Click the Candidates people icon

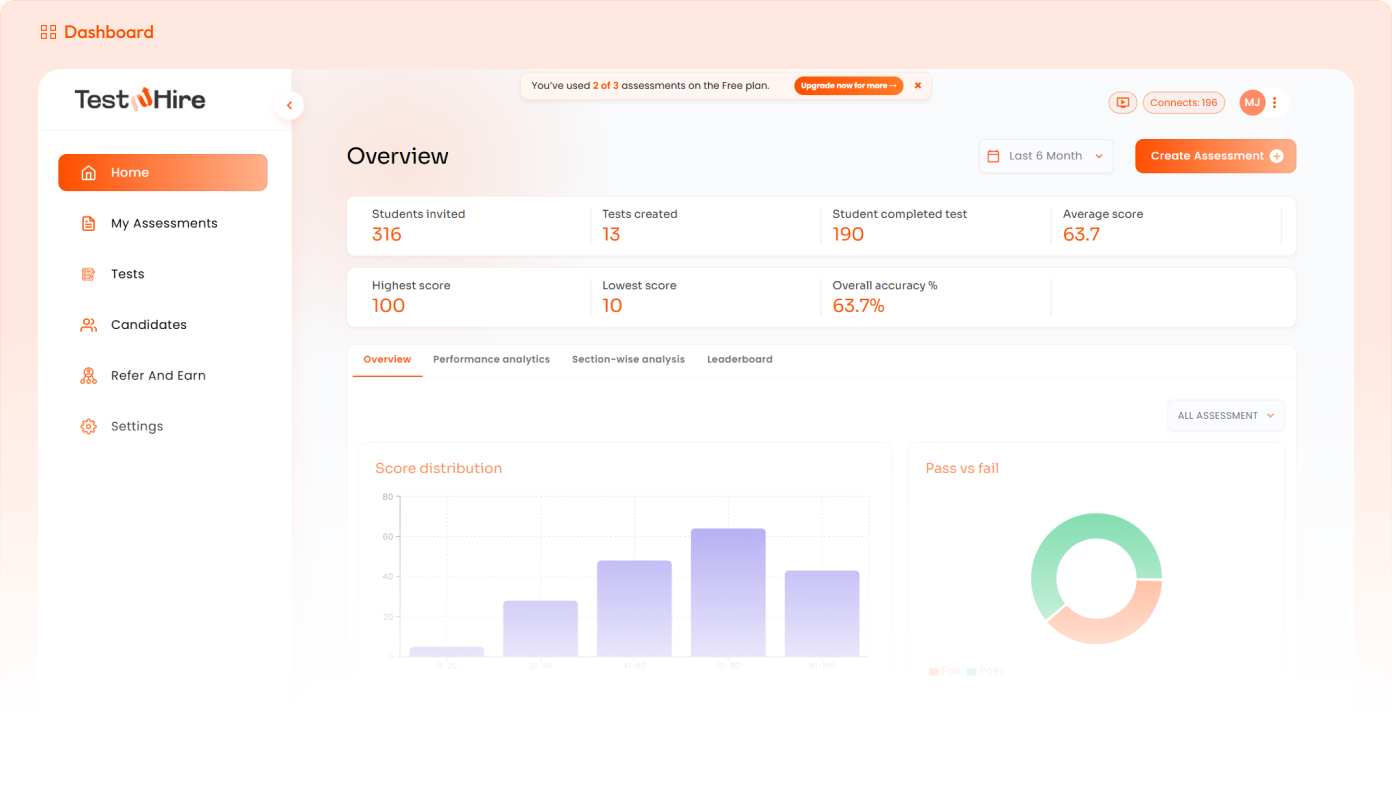89,325
